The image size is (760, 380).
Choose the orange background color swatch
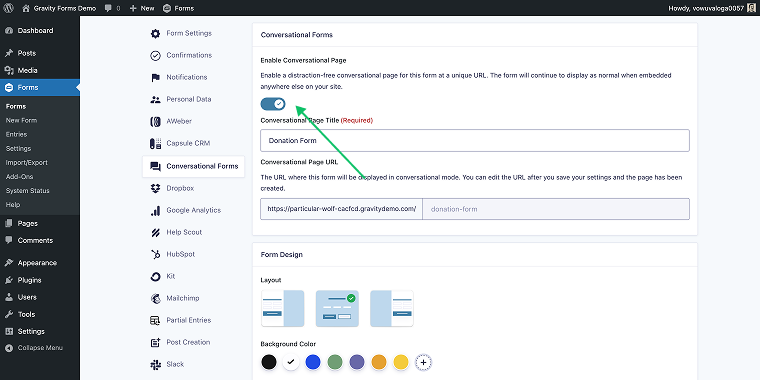379,362
